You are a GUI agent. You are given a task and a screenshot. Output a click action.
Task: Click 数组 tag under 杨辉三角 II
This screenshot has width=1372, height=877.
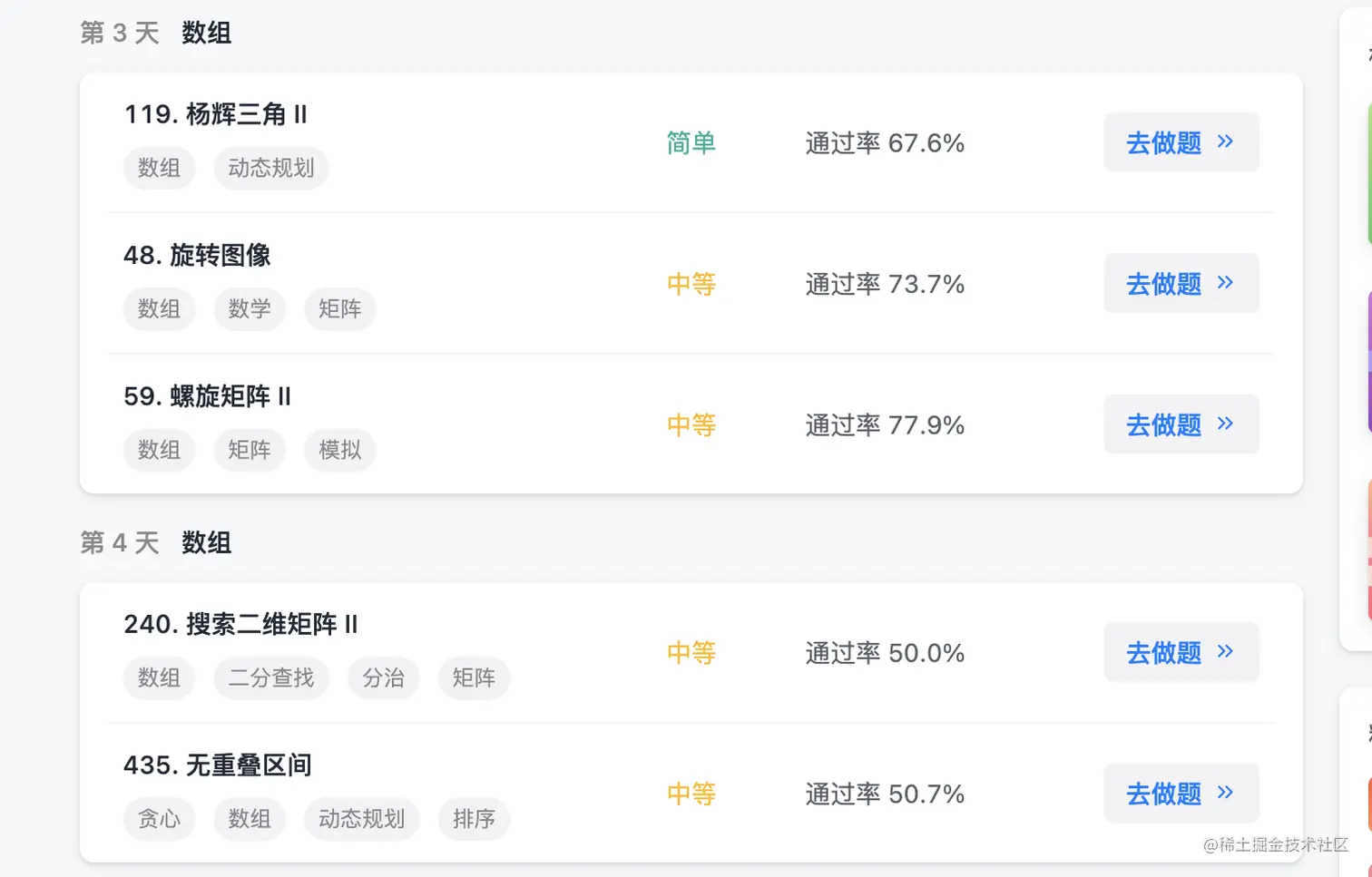click(x=159, y=168)
